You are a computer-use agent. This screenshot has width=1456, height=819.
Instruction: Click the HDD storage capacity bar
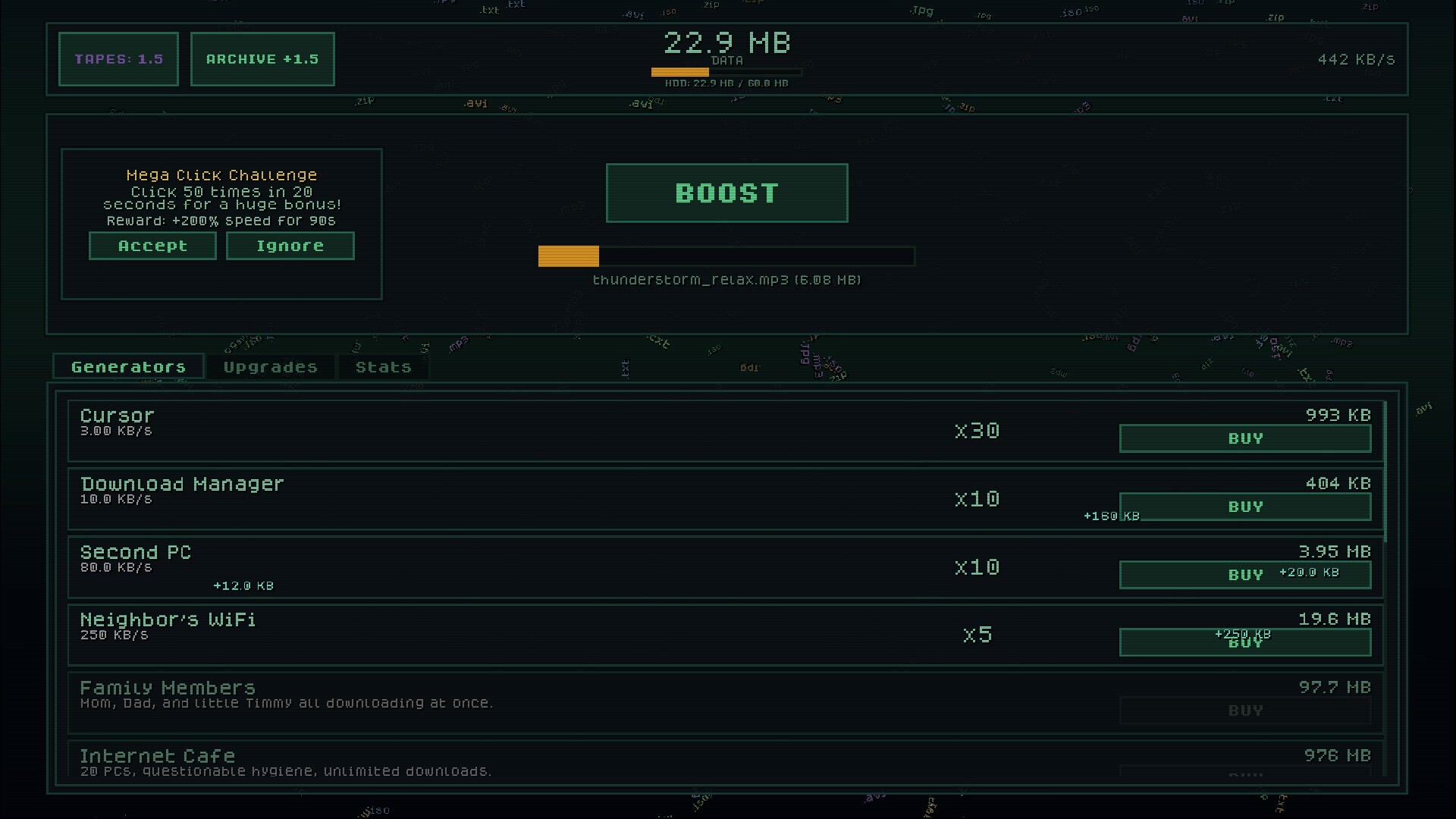(x=726, y=72)
